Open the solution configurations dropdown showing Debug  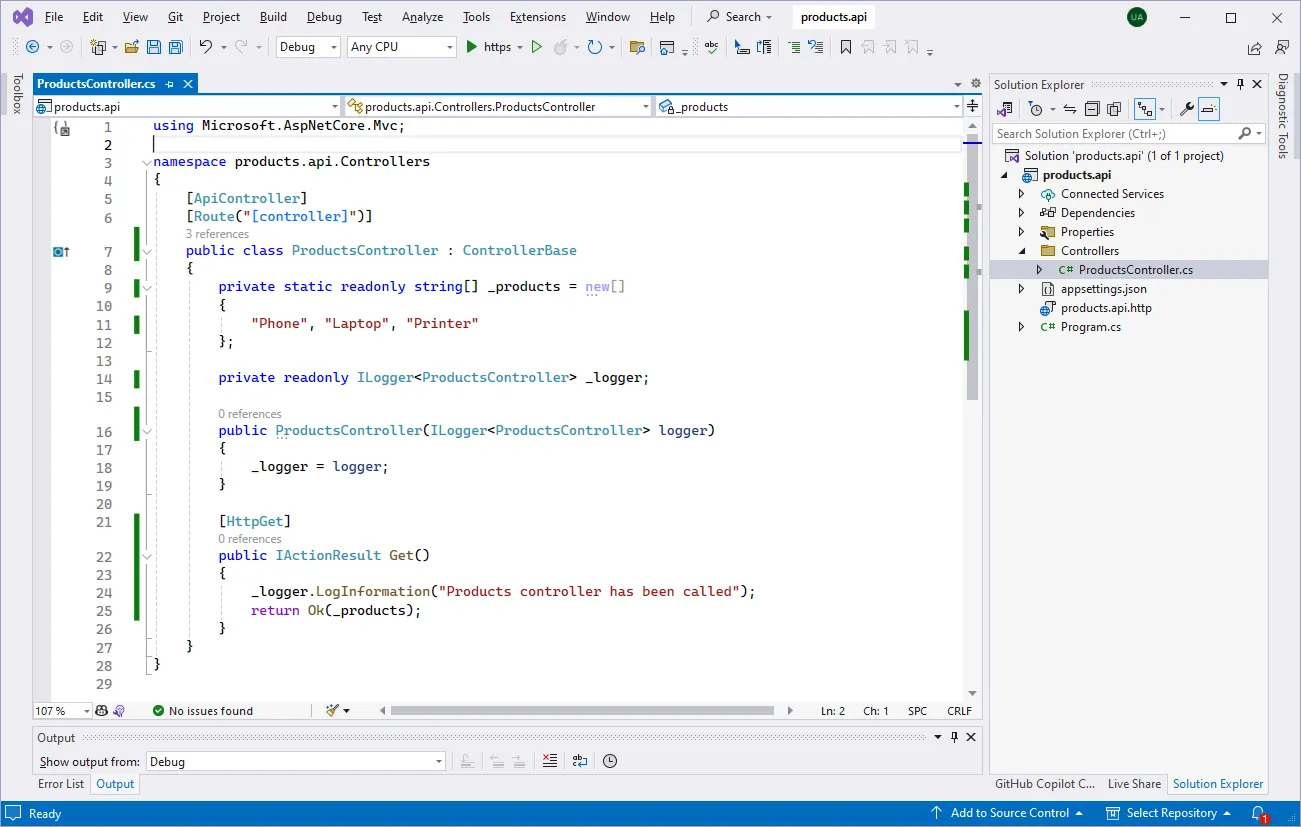307,46
